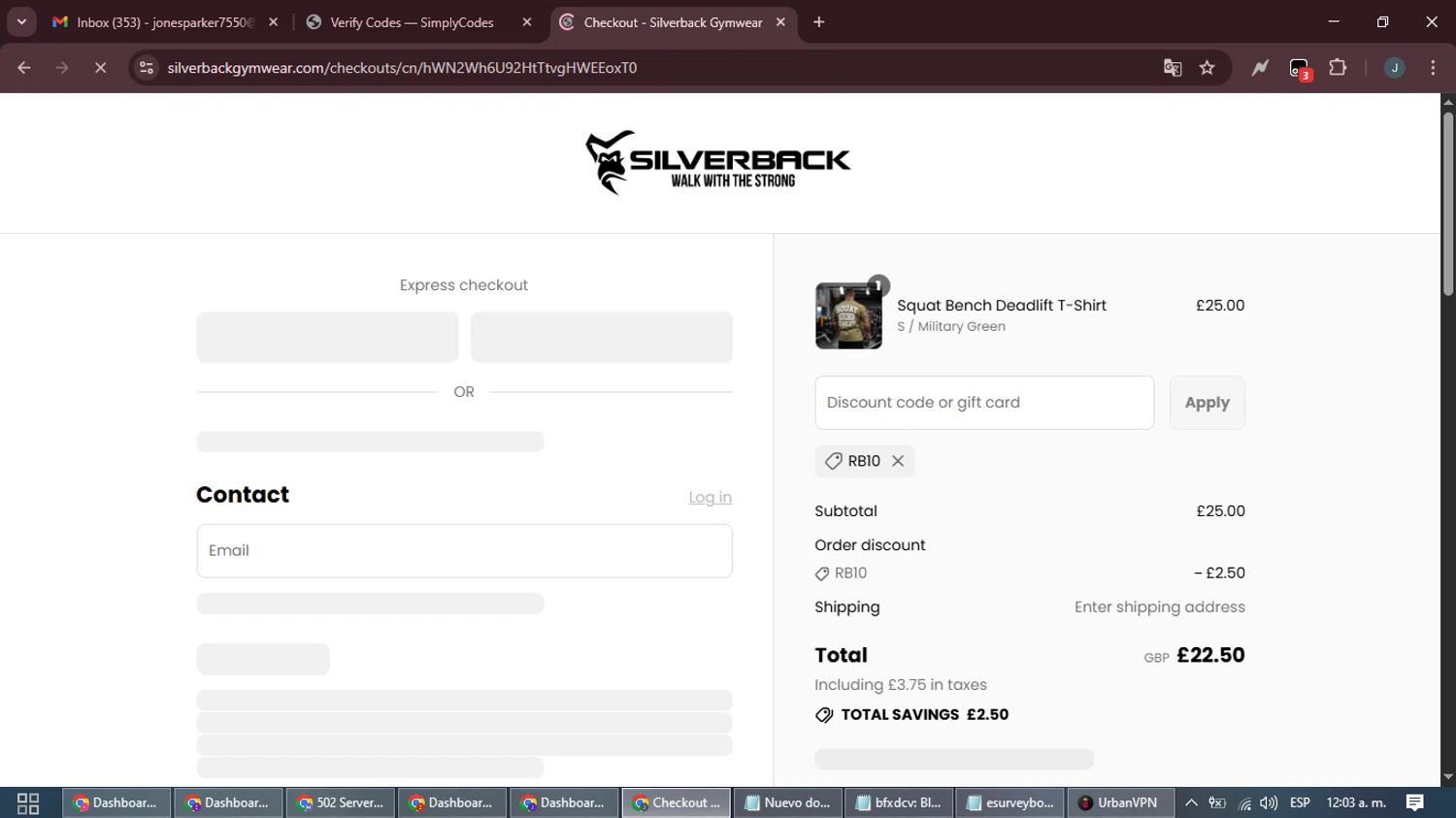Click the RB10 tag icon chip
This screenshot has height=818, width=1456.
coord(864,461)
